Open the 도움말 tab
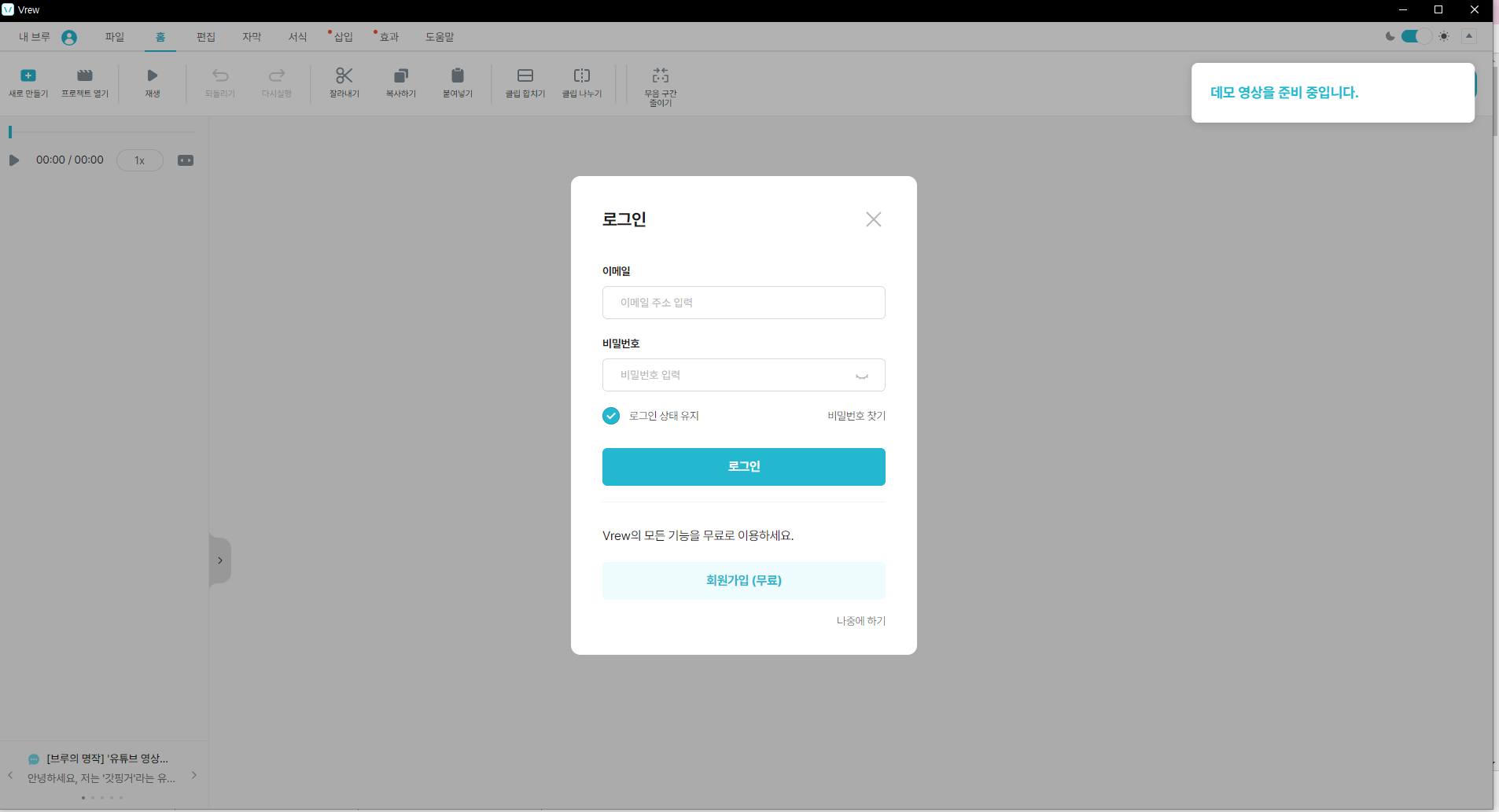 [440, 37]
